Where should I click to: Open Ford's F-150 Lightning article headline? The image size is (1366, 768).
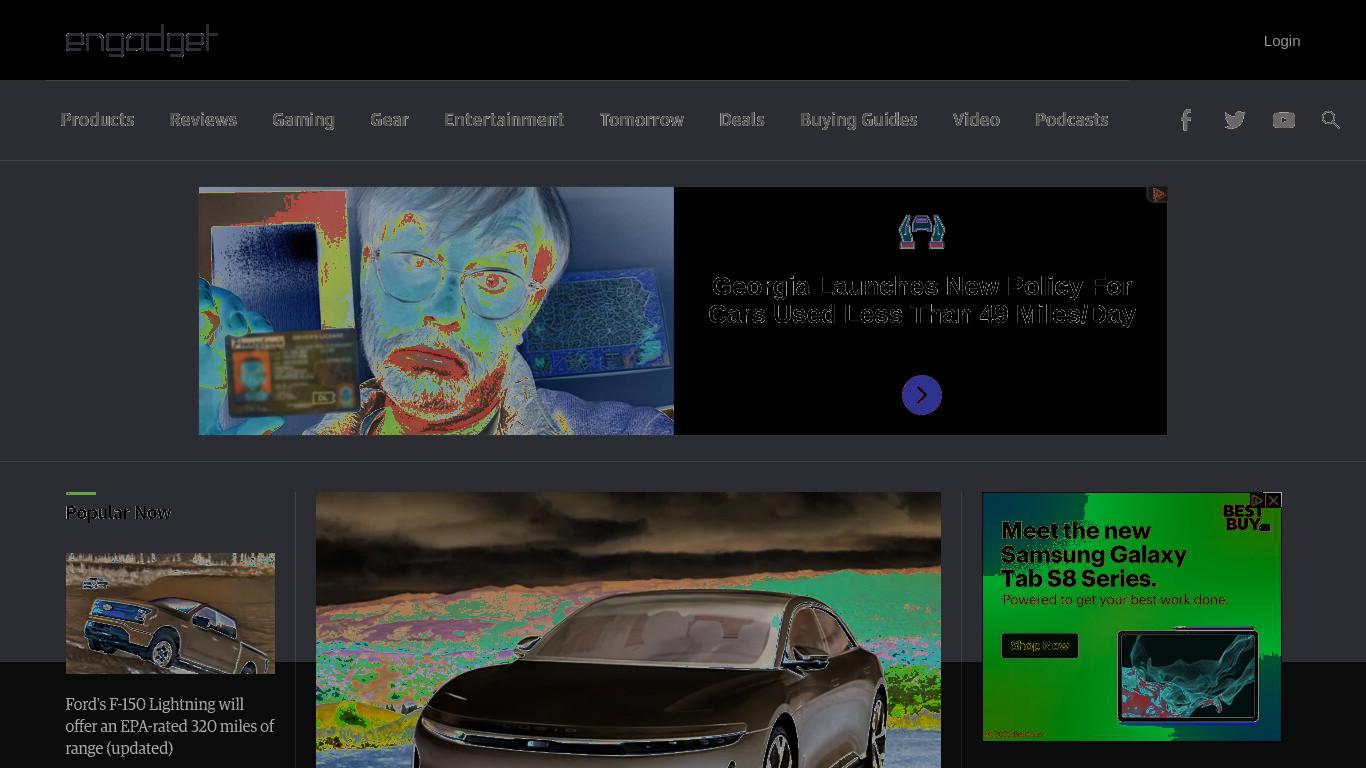pyautogui.click(x=170, y=726)
